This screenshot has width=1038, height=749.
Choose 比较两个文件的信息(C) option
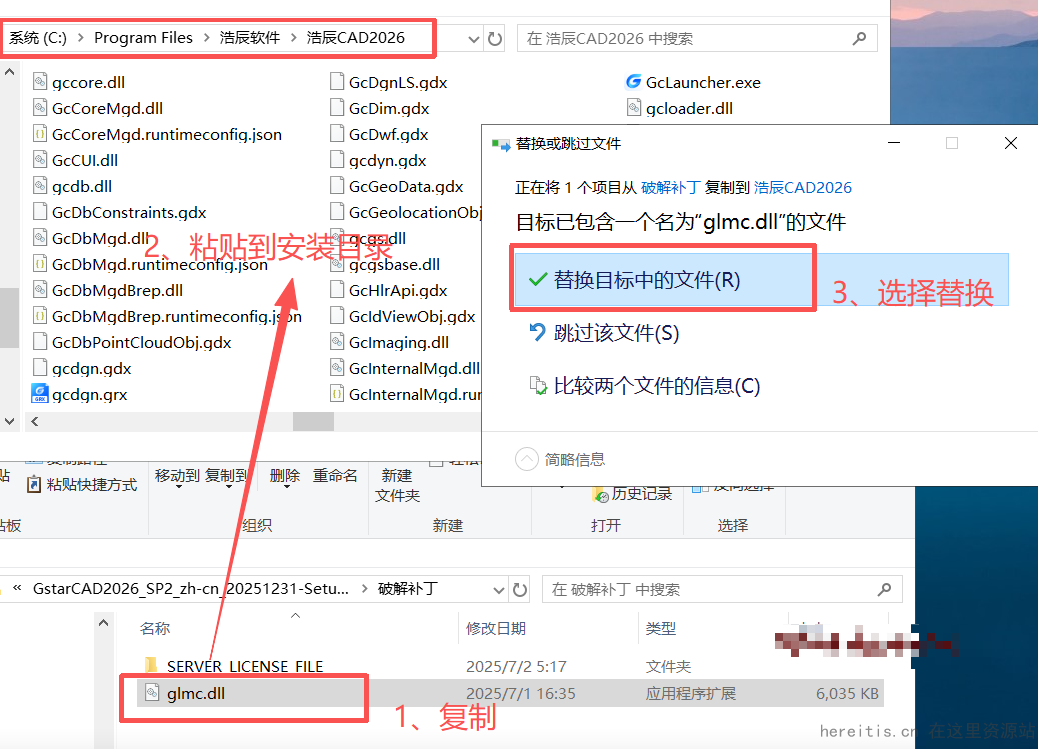click(x=657, y=385)
